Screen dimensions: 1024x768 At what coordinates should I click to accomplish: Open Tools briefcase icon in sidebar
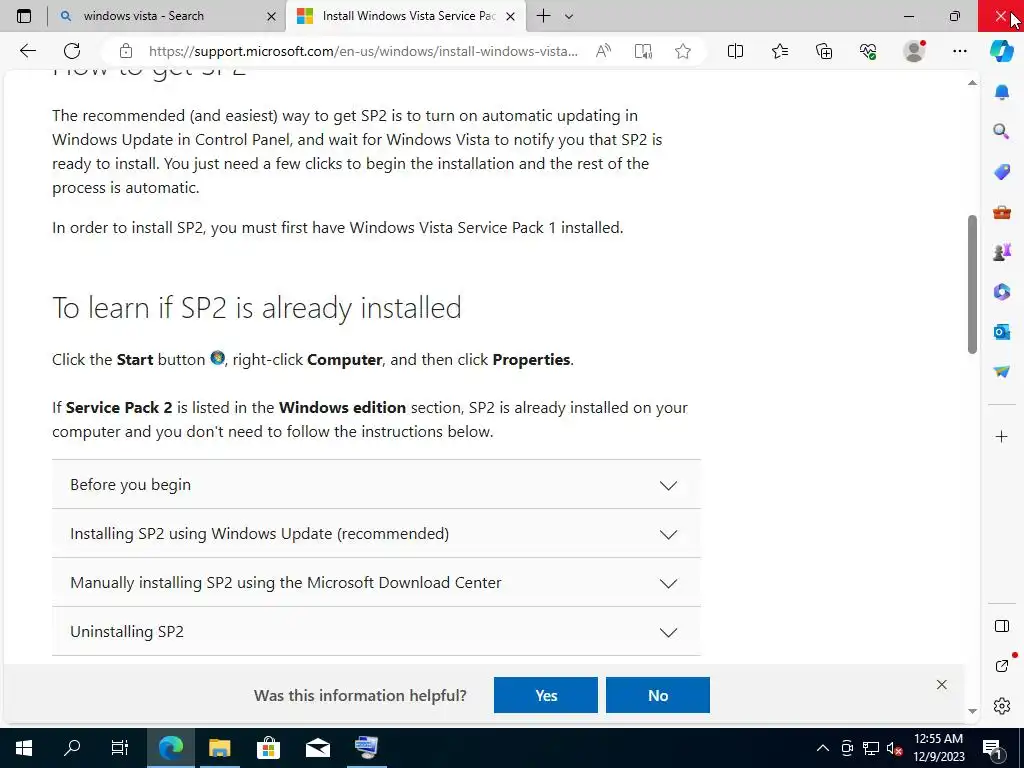[x=1002, y=212]
